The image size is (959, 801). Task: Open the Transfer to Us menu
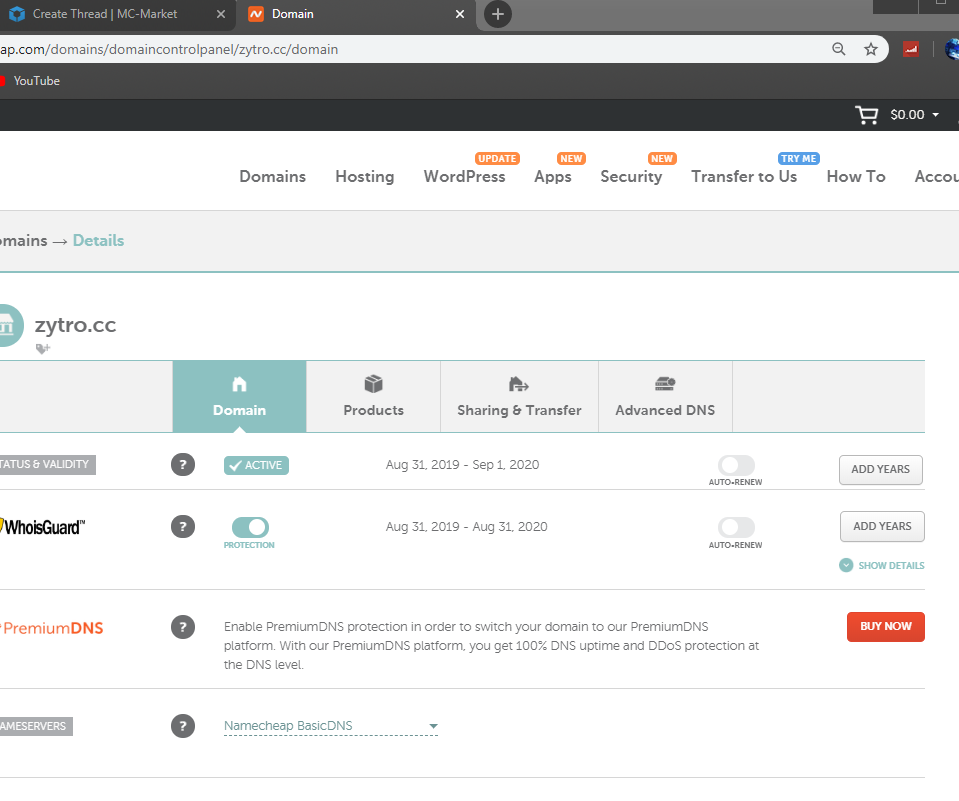coord(744,177)
